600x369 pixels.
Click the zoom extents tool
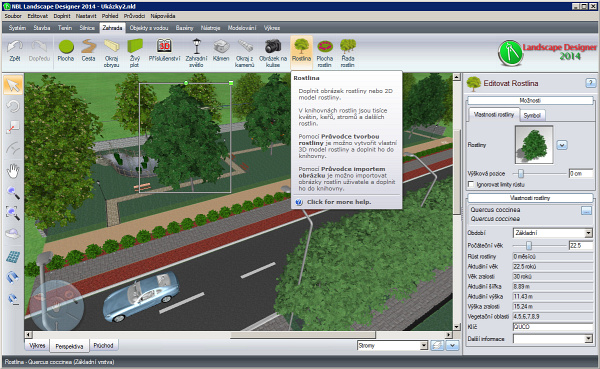[x=13, y=213]
